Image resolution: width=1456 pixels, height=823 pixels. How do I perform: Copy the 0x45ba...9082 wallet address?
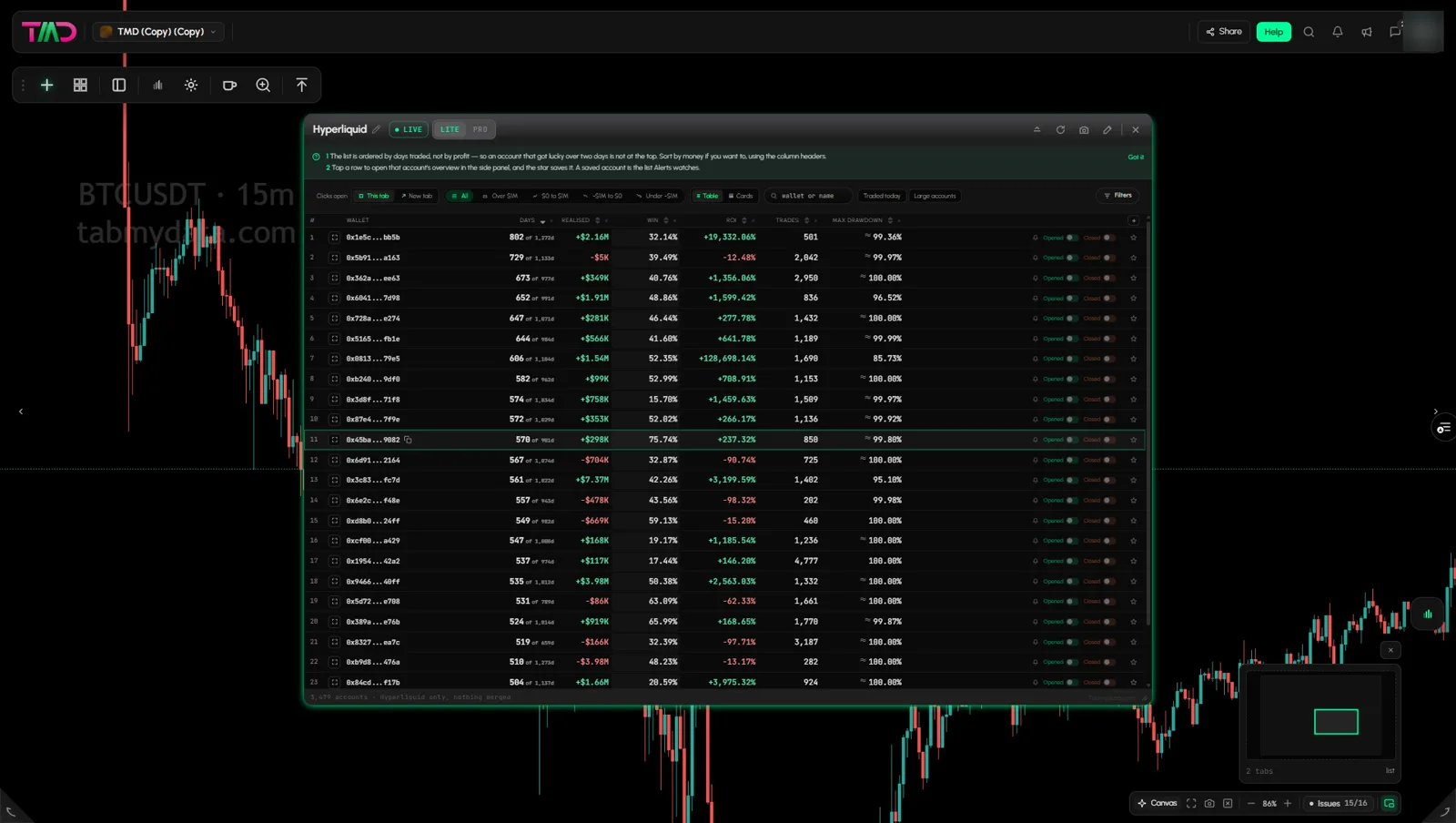point(408,440)
